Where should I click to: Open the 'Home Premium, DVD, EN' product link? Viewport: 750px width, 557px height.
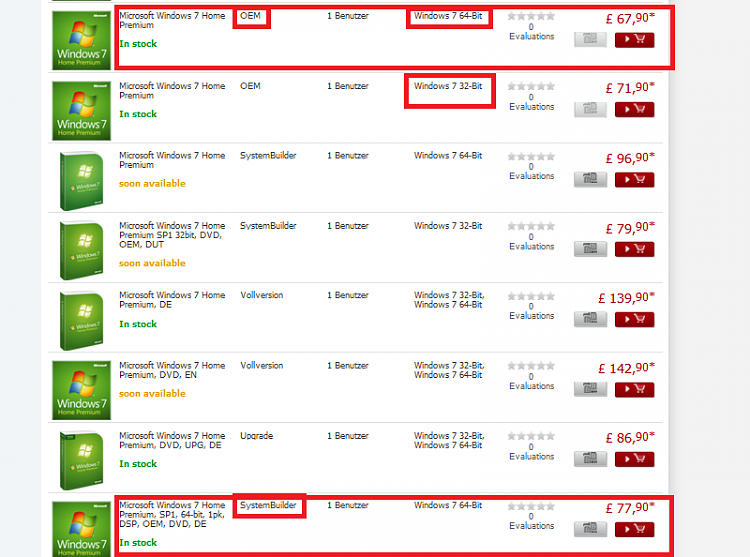click(x=172, y=370)
